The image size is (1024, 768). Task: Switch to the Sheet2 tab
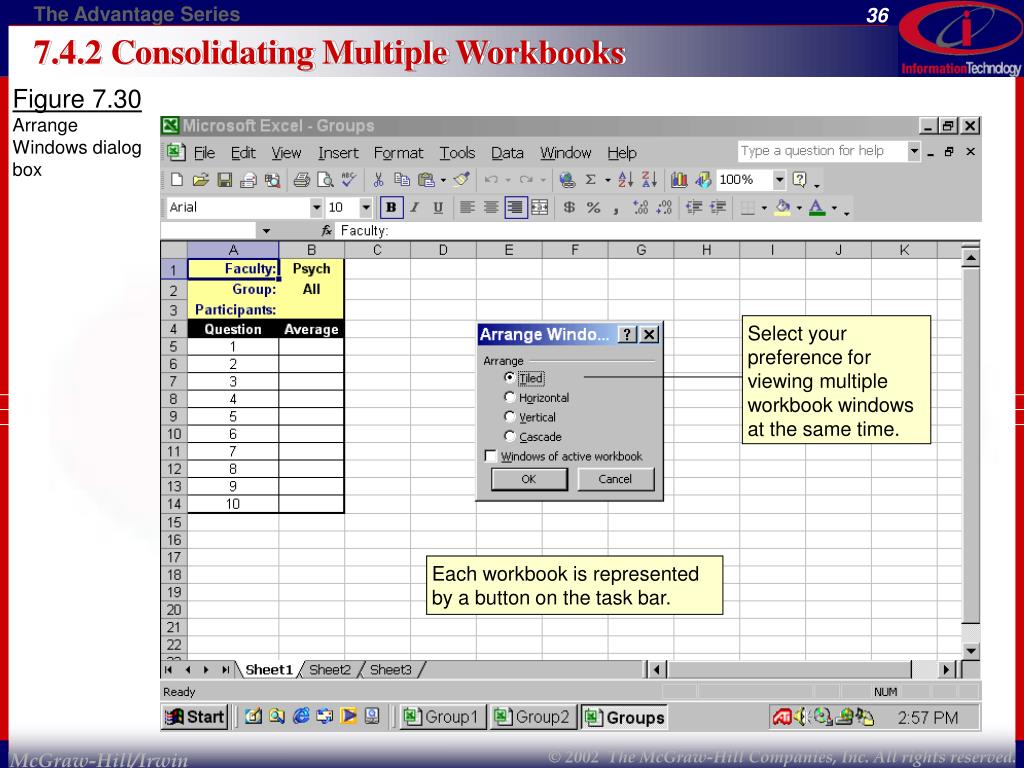[330, 669]
